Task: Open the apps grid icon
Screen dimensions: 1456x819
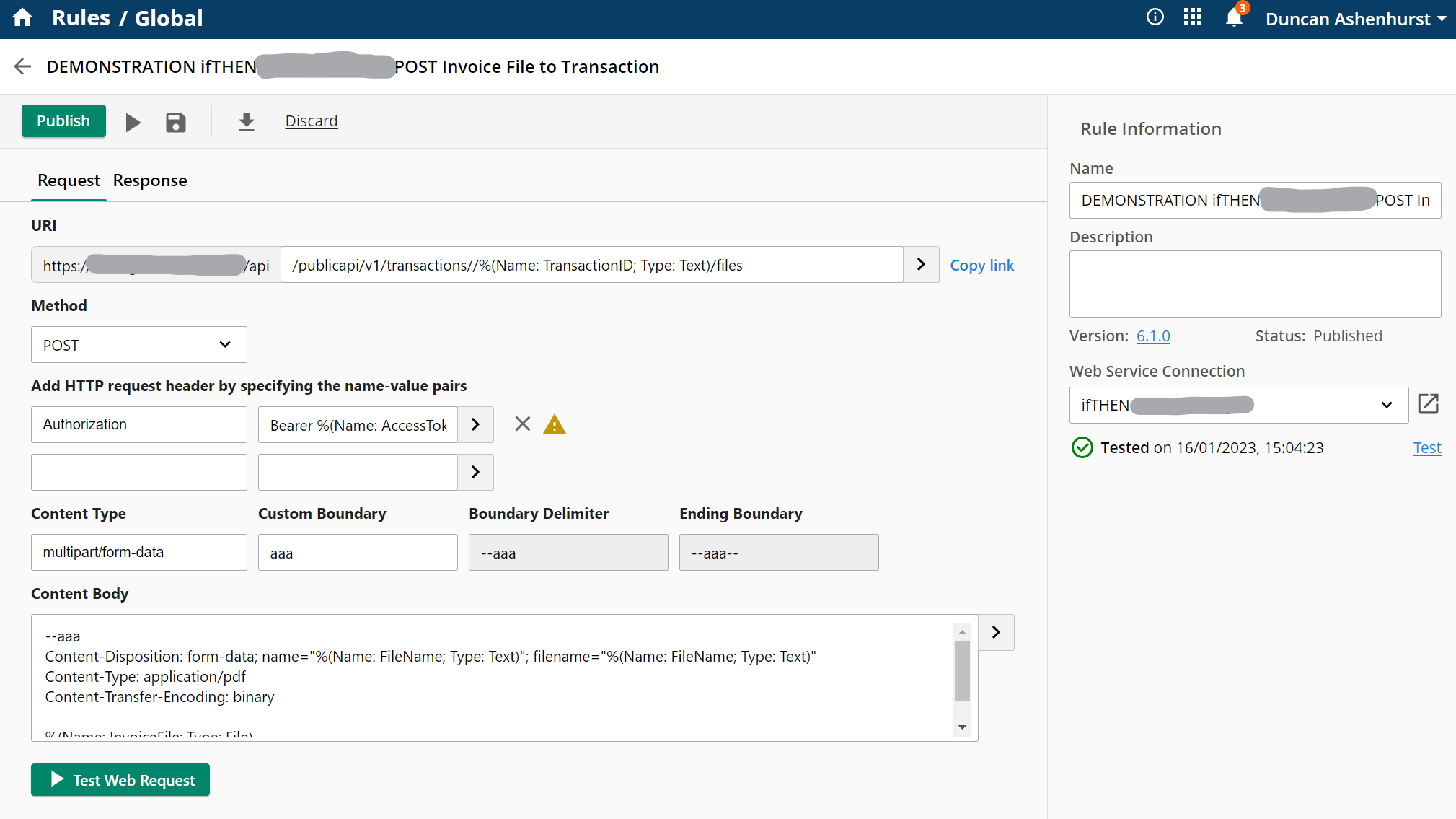Action: pyautogui.click(x=1193, y=17)
